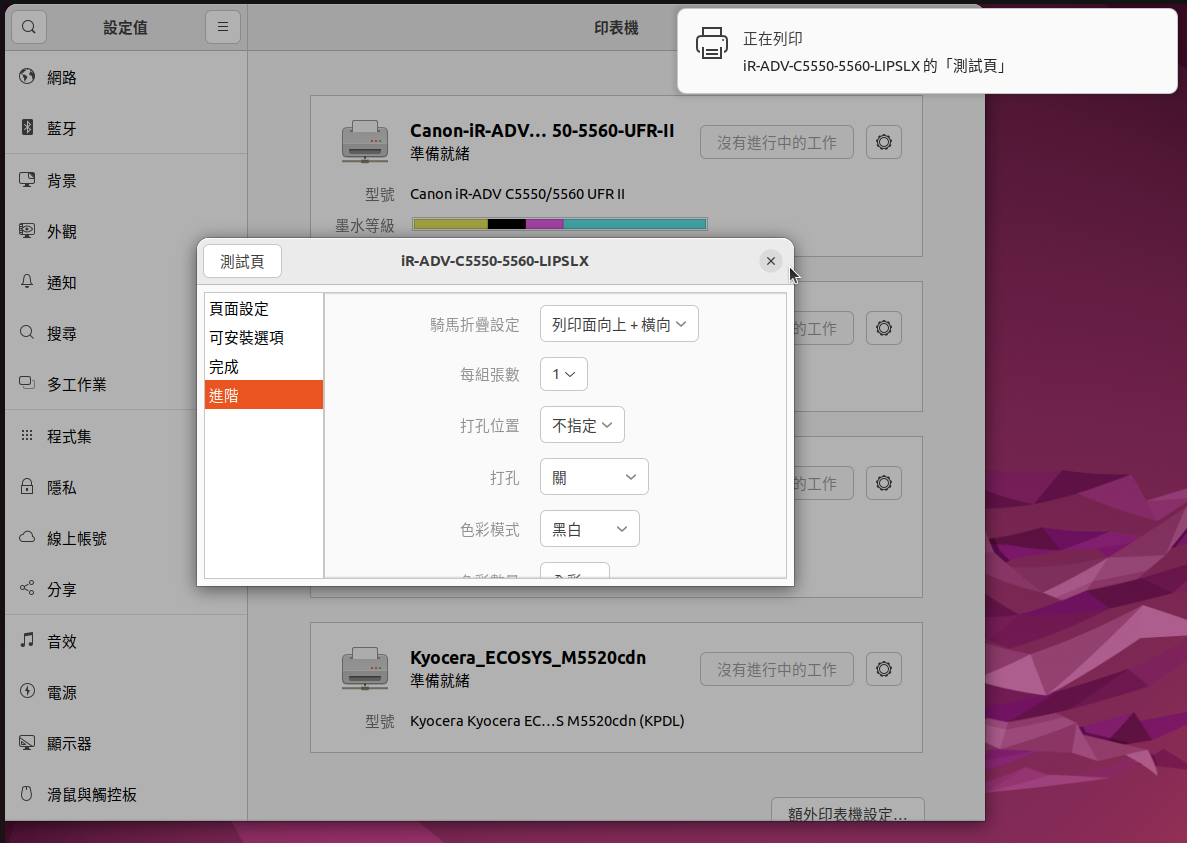Screen dimensions: 1187x843
Task: Select the Background (背景) monitor icon
Action: 27,179
